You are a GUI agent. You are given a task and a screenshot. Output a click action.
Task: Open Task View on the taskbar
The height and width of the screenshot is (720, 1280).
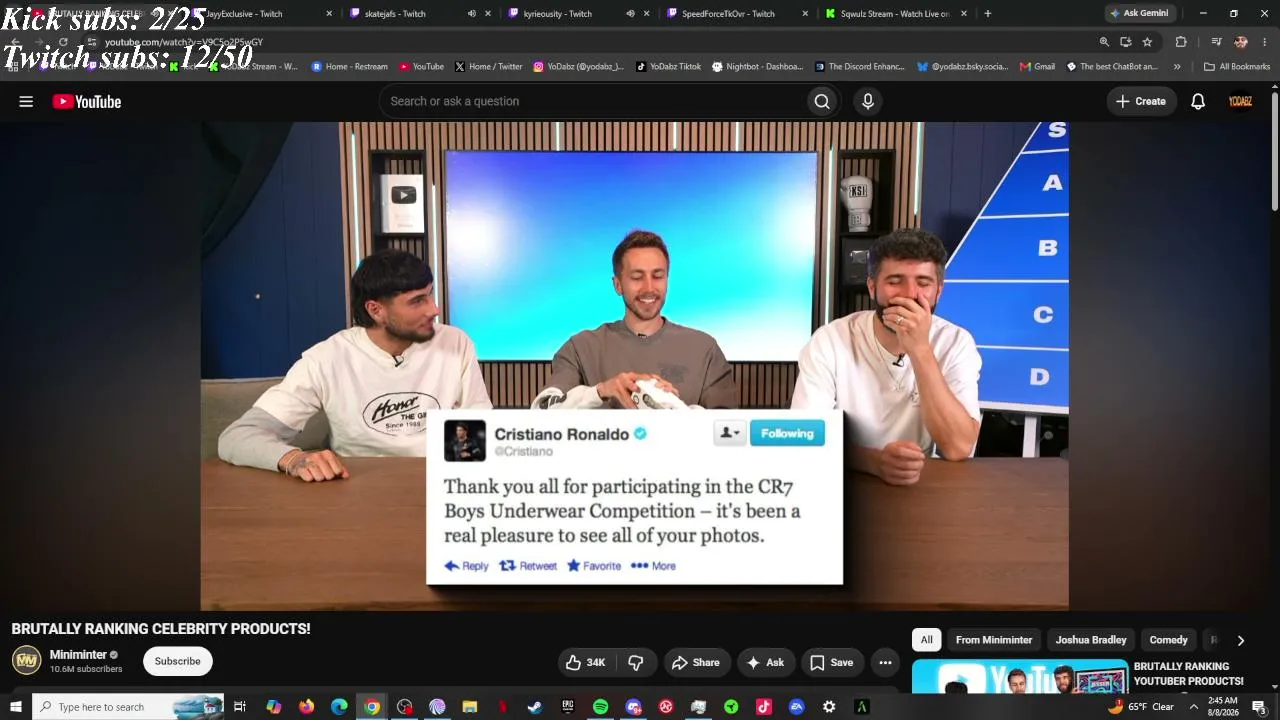tap(240, 707)
